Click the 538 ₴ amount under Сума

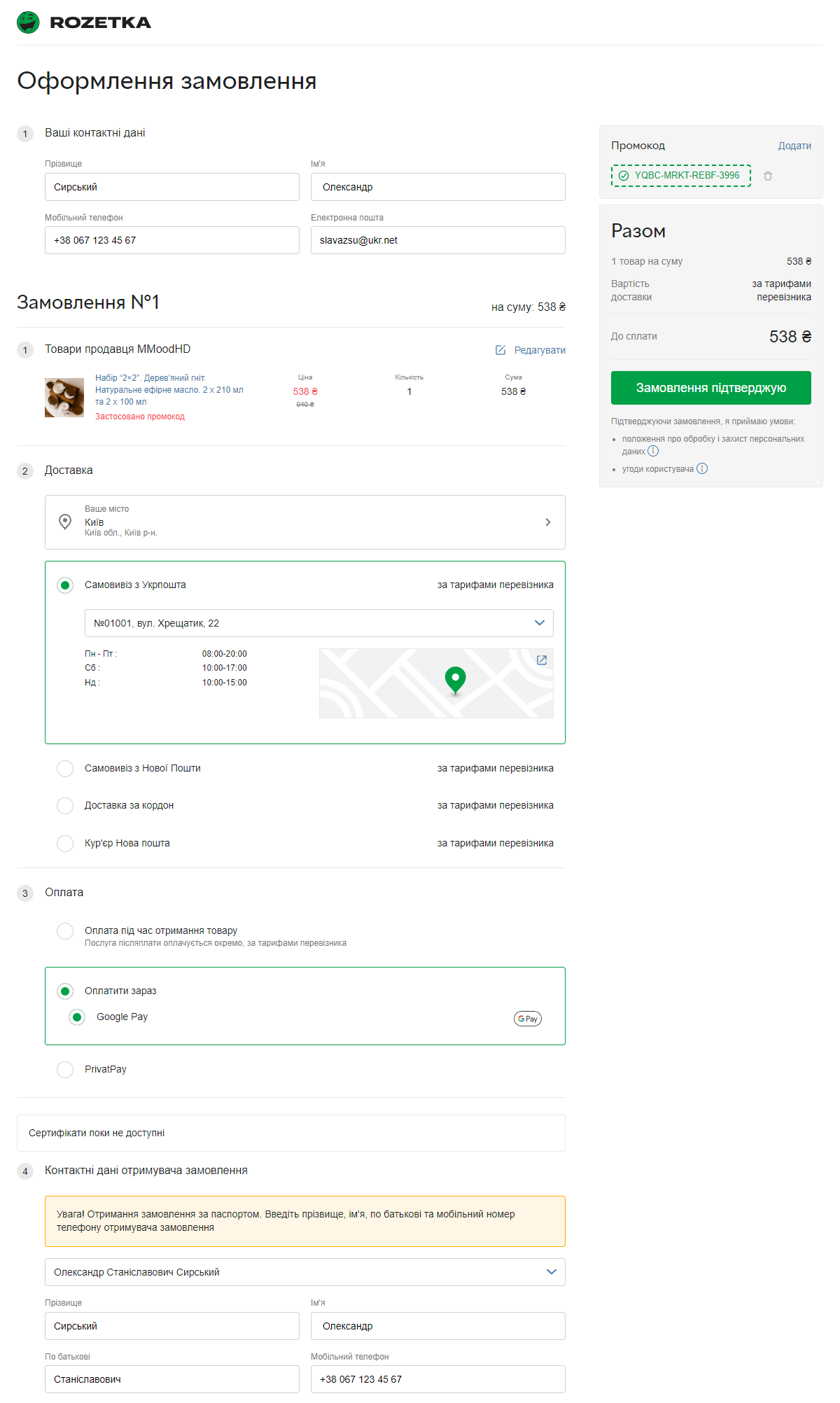point(514,391)
